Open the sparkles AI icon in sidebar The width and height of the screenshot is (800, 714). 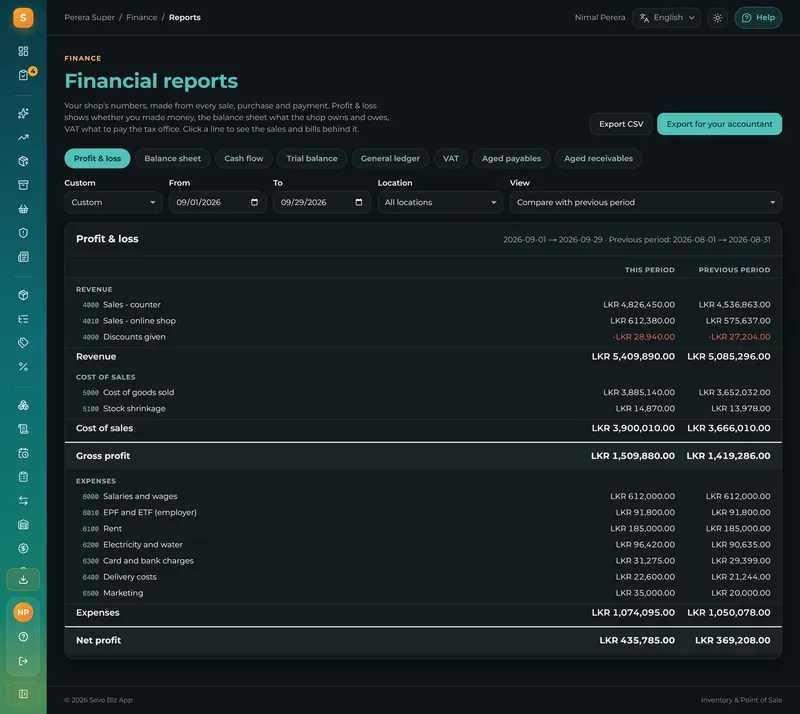pos(23,113)
